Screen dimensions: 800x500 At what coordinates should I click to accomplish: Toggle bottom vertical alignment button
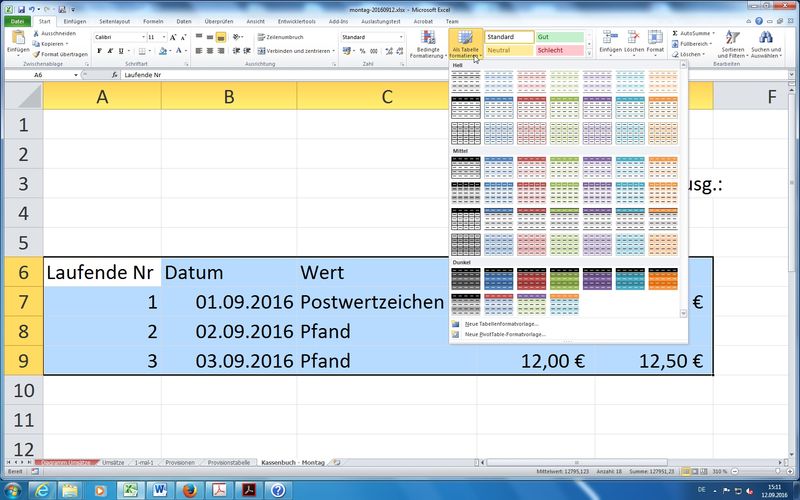pyautogui.click(x=221, y=37)
